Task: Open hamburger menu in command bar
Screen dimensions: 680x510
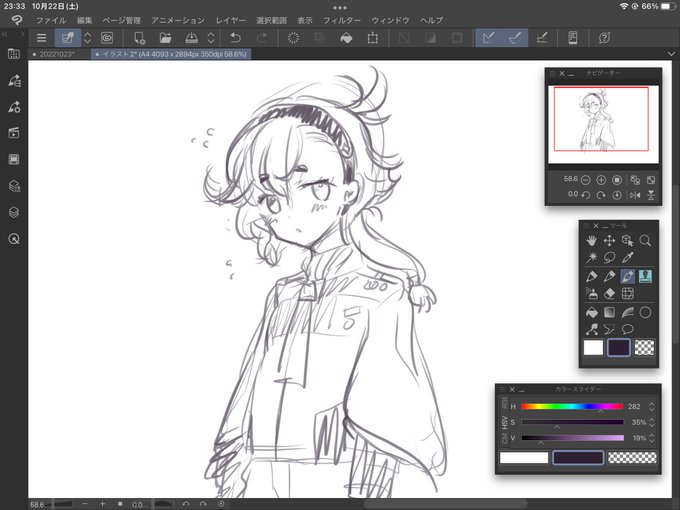Action: (x=42, y=38)
